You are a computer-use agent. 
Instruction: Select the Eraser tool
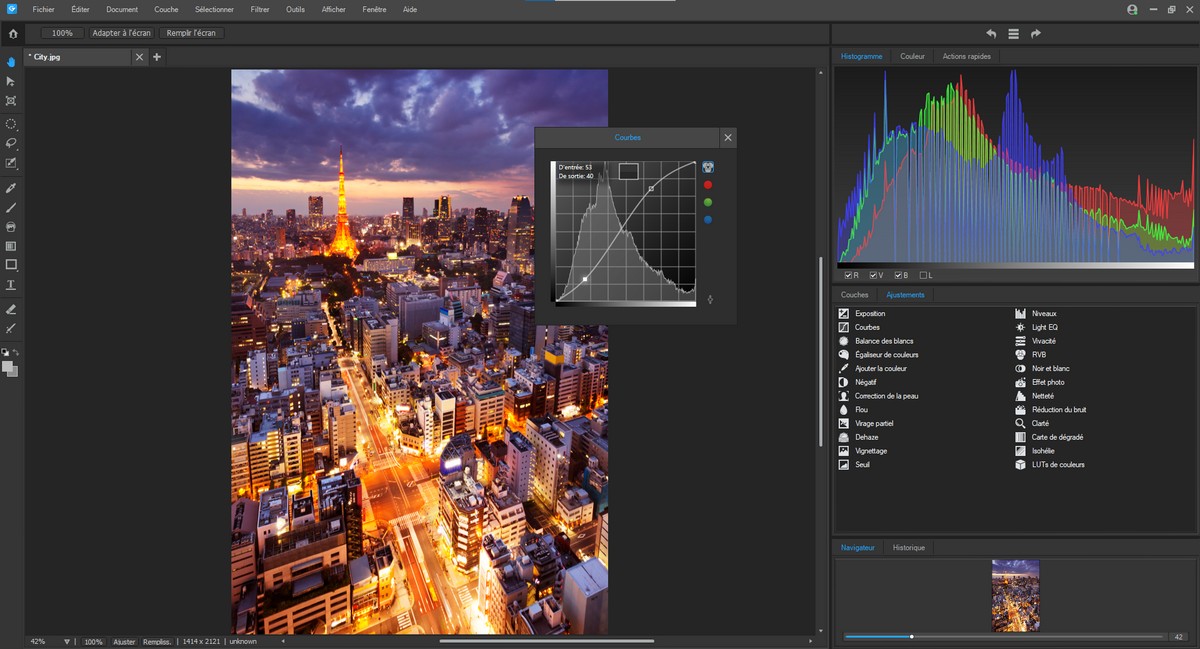[x=11, y=309]
